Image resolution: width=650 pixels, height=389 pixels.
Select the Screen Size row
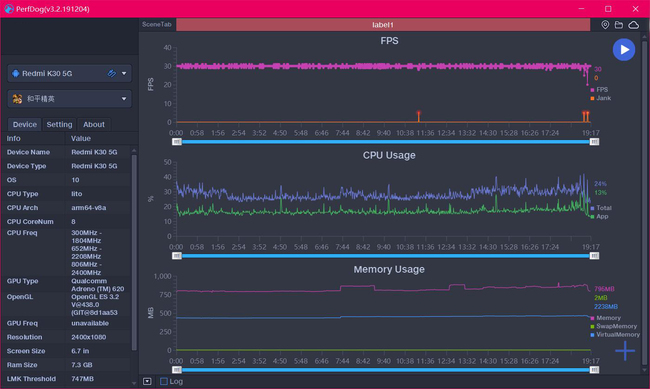pyautogui.click(x=66, y=351)
